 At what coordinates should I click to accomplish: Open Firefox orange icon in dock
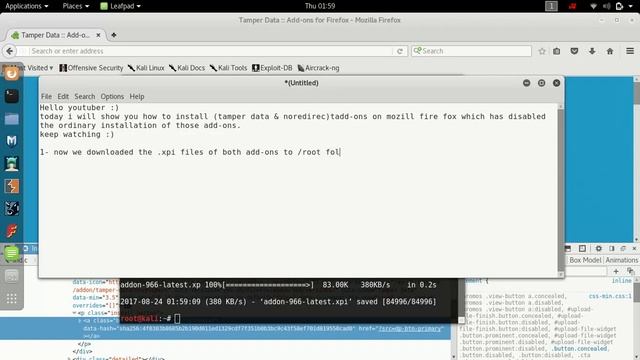point(11,73)
